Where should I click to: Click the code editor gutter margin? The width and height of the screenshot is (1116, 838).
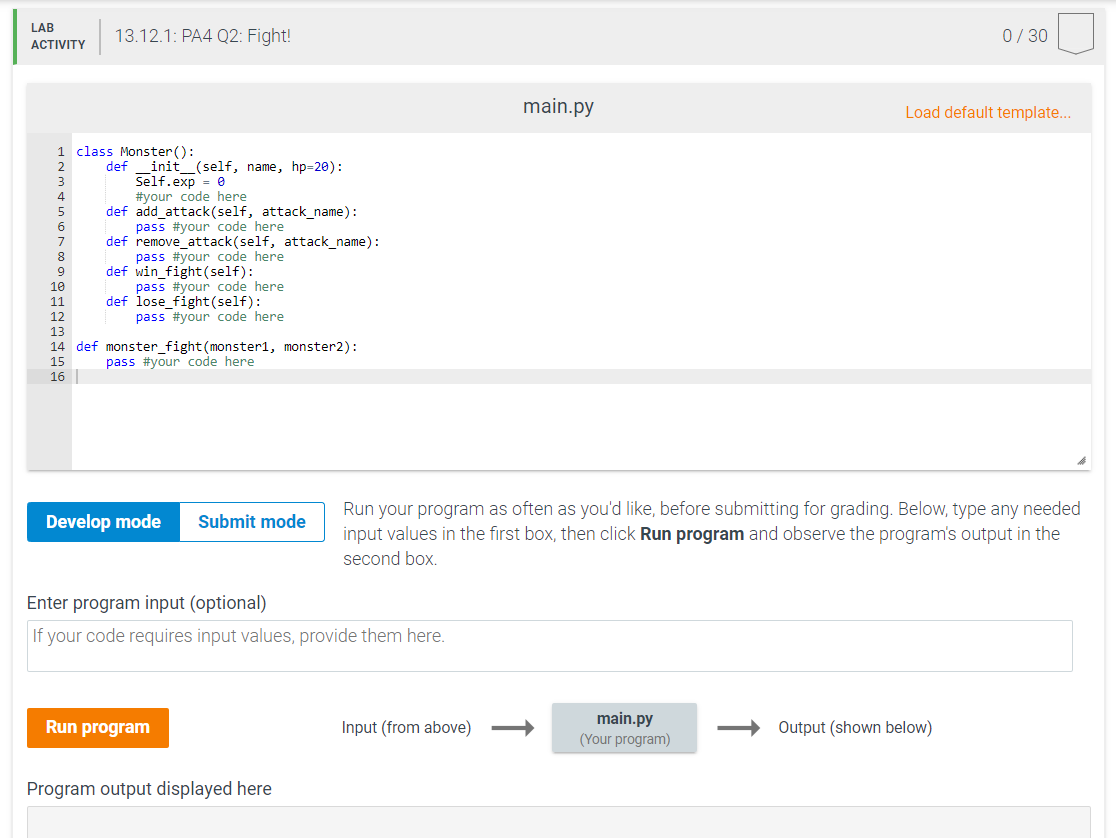point(49,300)
